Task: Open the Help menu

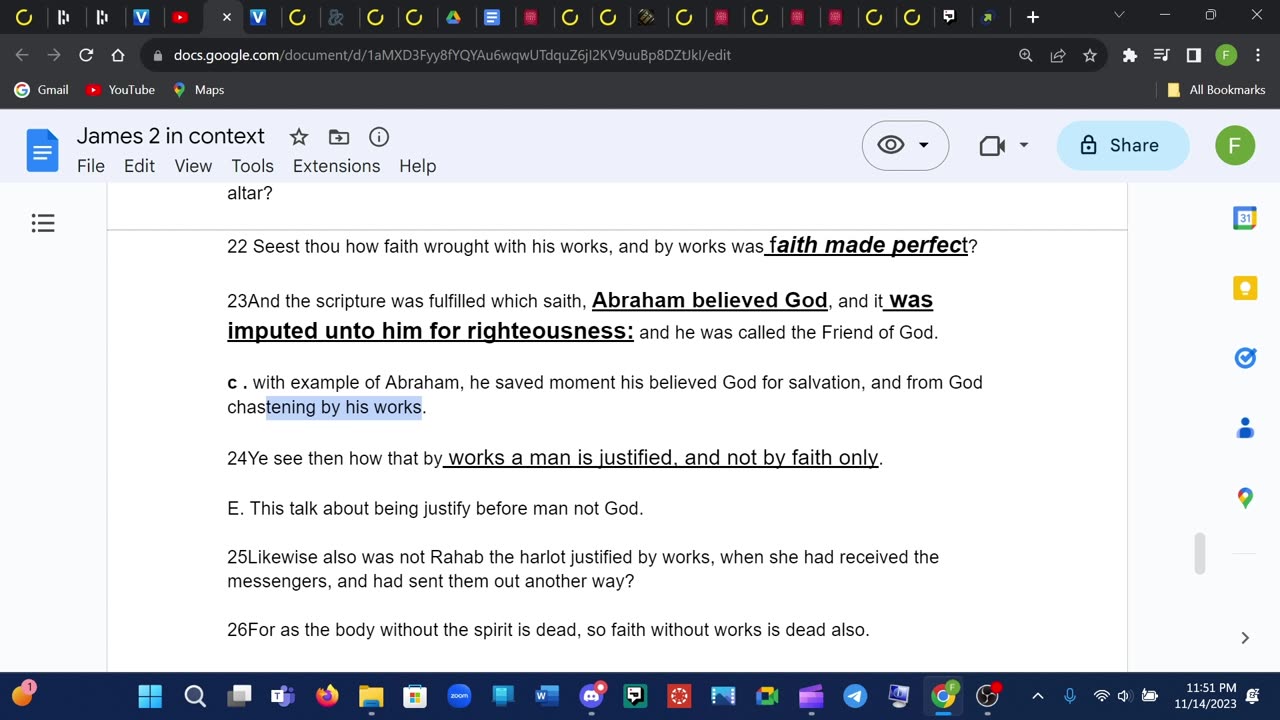Action: pyautogui.click(x=417, y=166)
